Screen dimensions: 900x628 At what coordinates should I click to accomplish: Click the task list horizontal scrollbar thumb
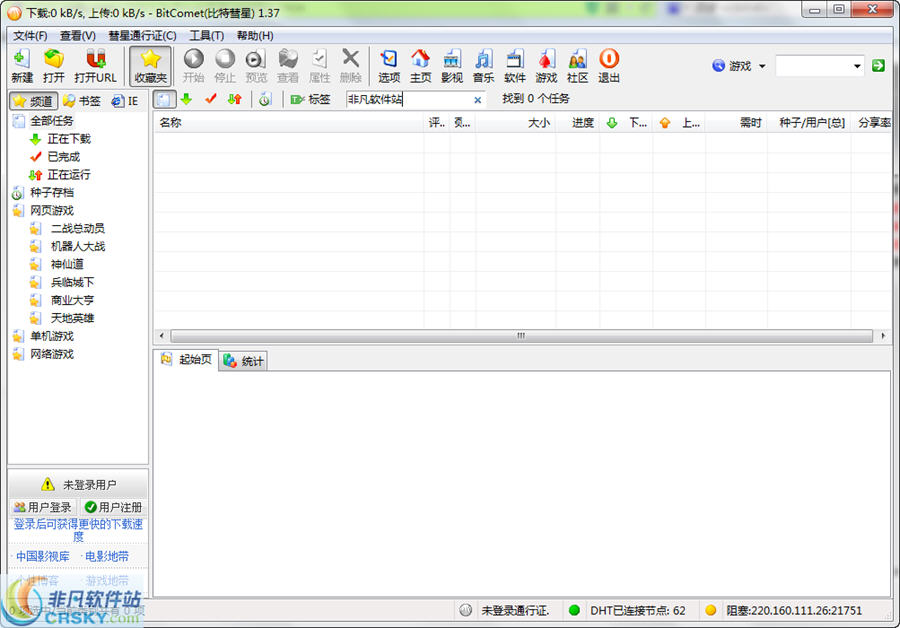521,335
